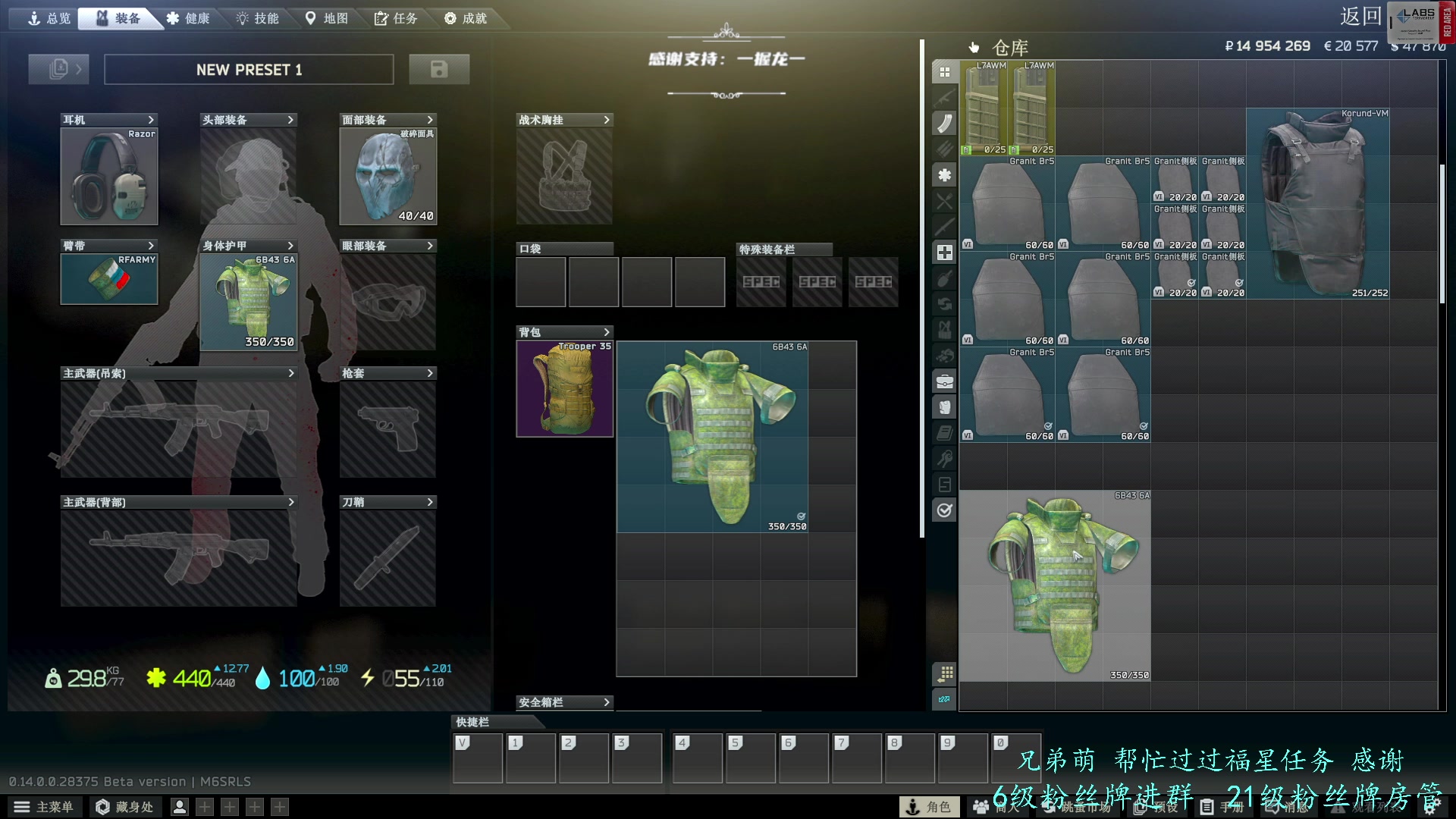The height and width of the screenshot is (819, 1456).
Task: Filter stash by keys icon
Action: [944, 459]
